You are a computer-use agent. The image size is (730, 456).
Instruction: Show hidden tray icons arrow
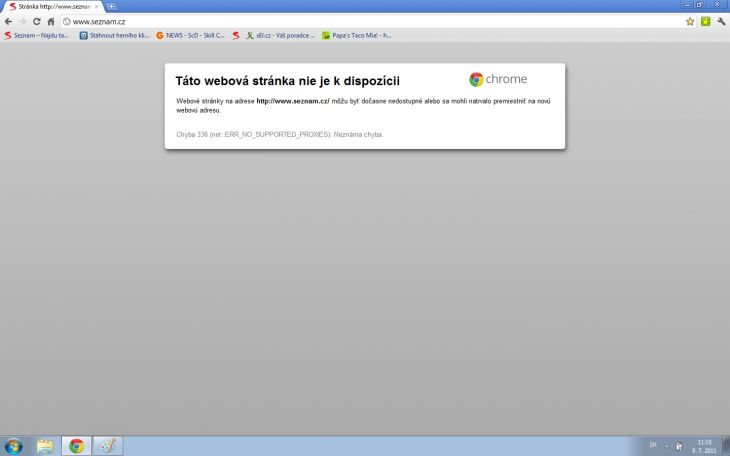(x=666, y=446)
